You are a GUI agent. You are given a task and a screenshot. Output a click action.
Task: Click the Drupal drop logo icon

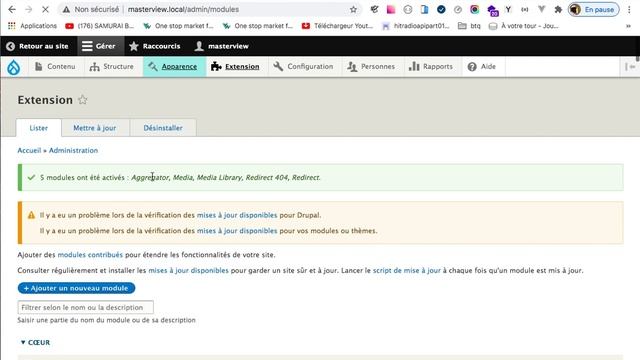pyautogui.click(x=13, y=67)
